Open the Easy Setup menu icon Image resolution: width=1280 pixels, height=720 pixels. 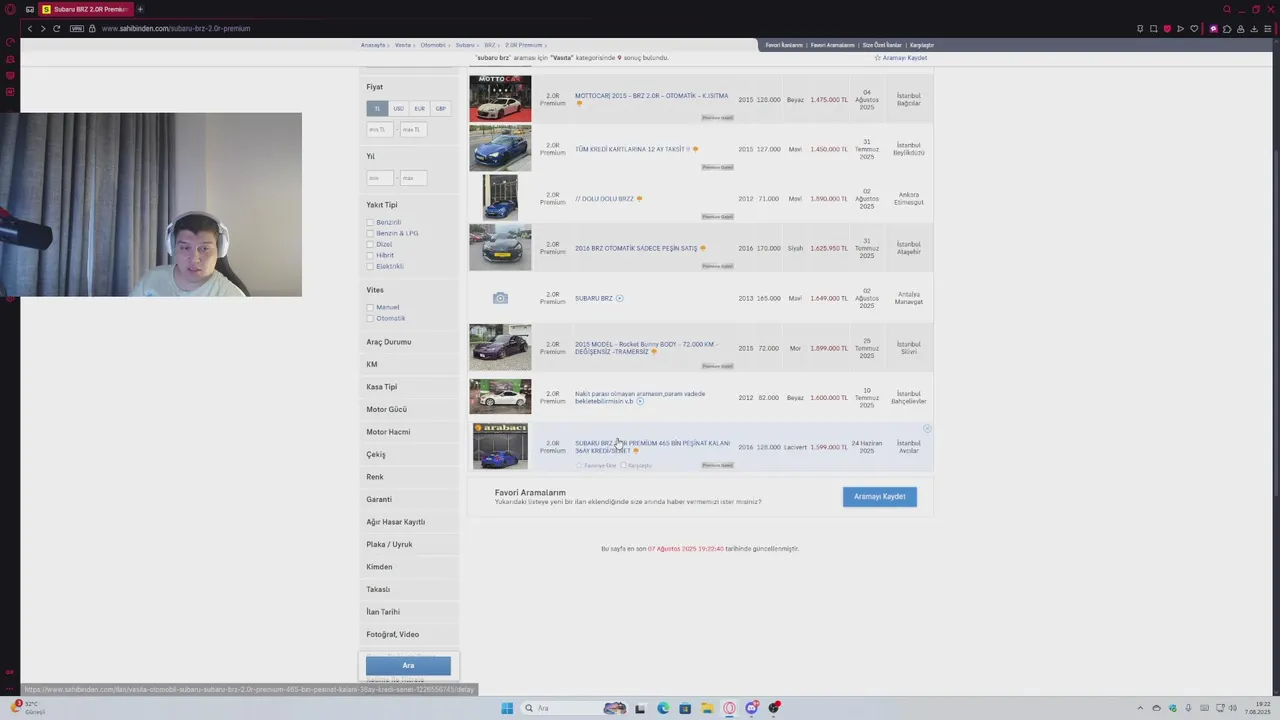click(x=1268, y=28)
